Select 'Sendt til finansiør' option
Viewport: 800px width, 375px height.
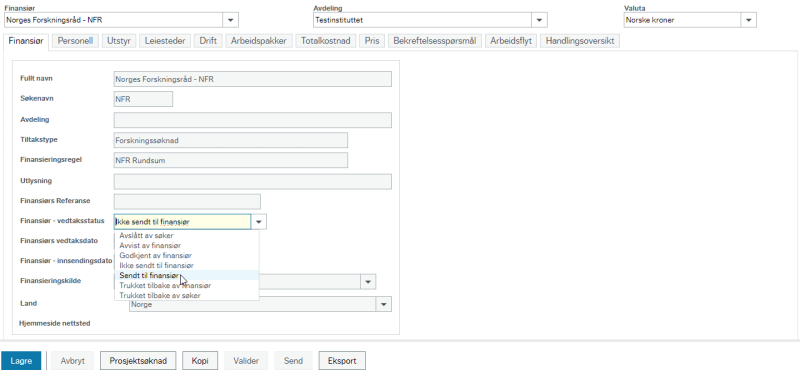point(187,275)
